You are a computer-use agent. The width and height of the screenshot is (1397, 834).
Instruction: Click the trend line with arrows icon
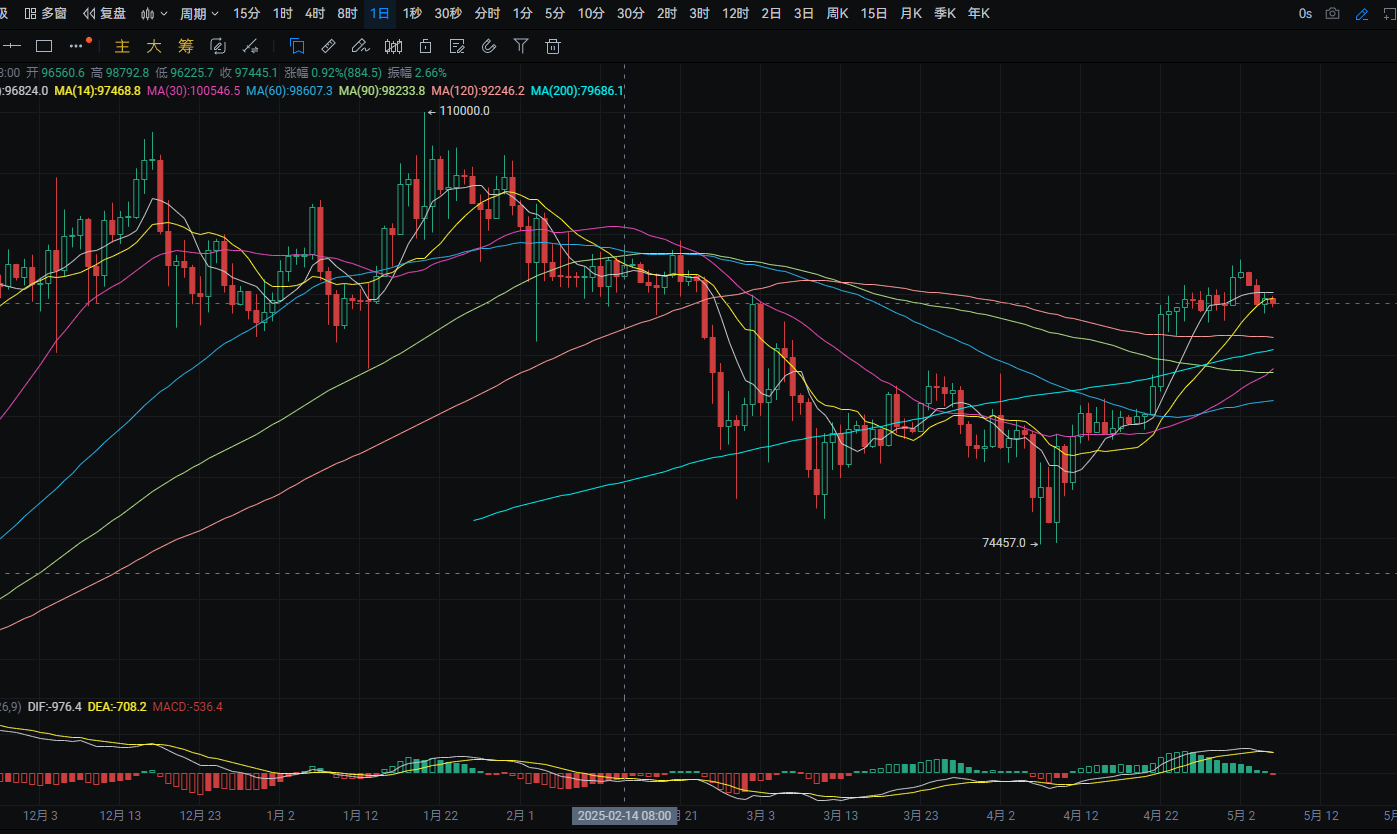click(x=250, y=46)
